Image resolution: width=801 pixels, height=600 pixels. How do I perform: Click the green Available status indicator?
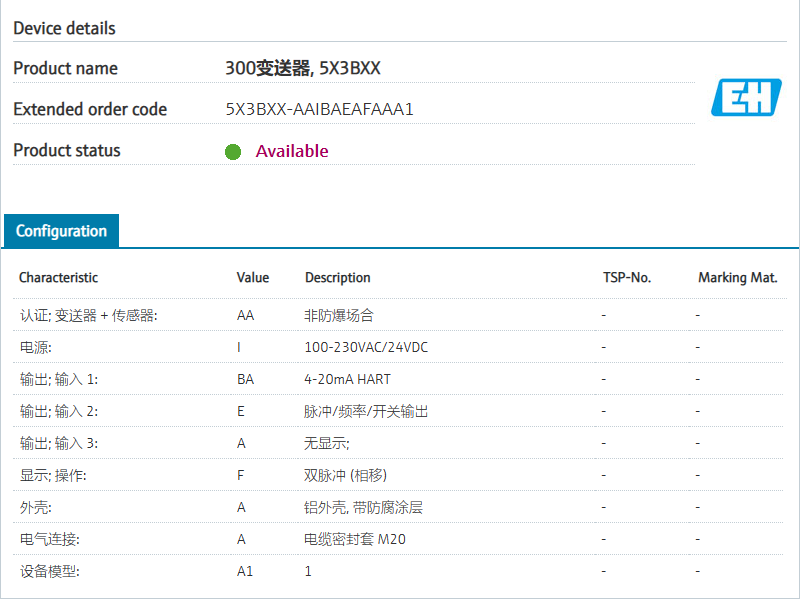tap(233, 152)
